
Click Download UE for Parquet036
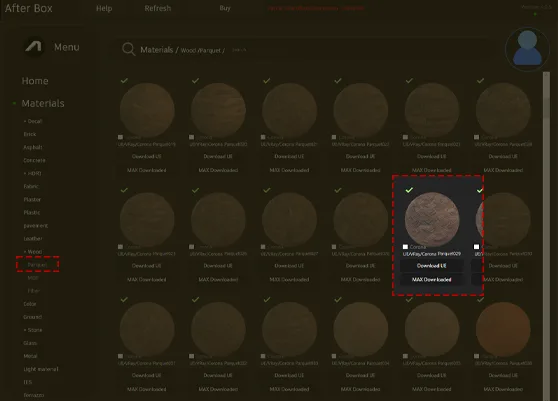pyautogui.click(x=503, y=375)
